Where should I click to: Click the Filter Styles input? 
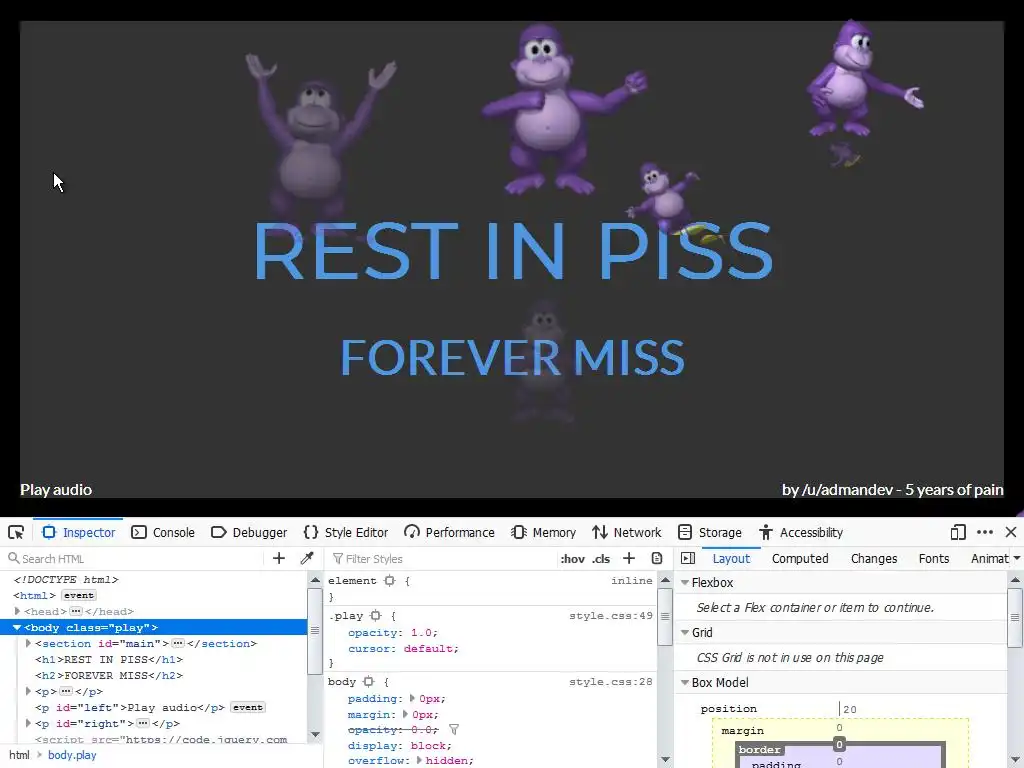[x=441, y=559]
